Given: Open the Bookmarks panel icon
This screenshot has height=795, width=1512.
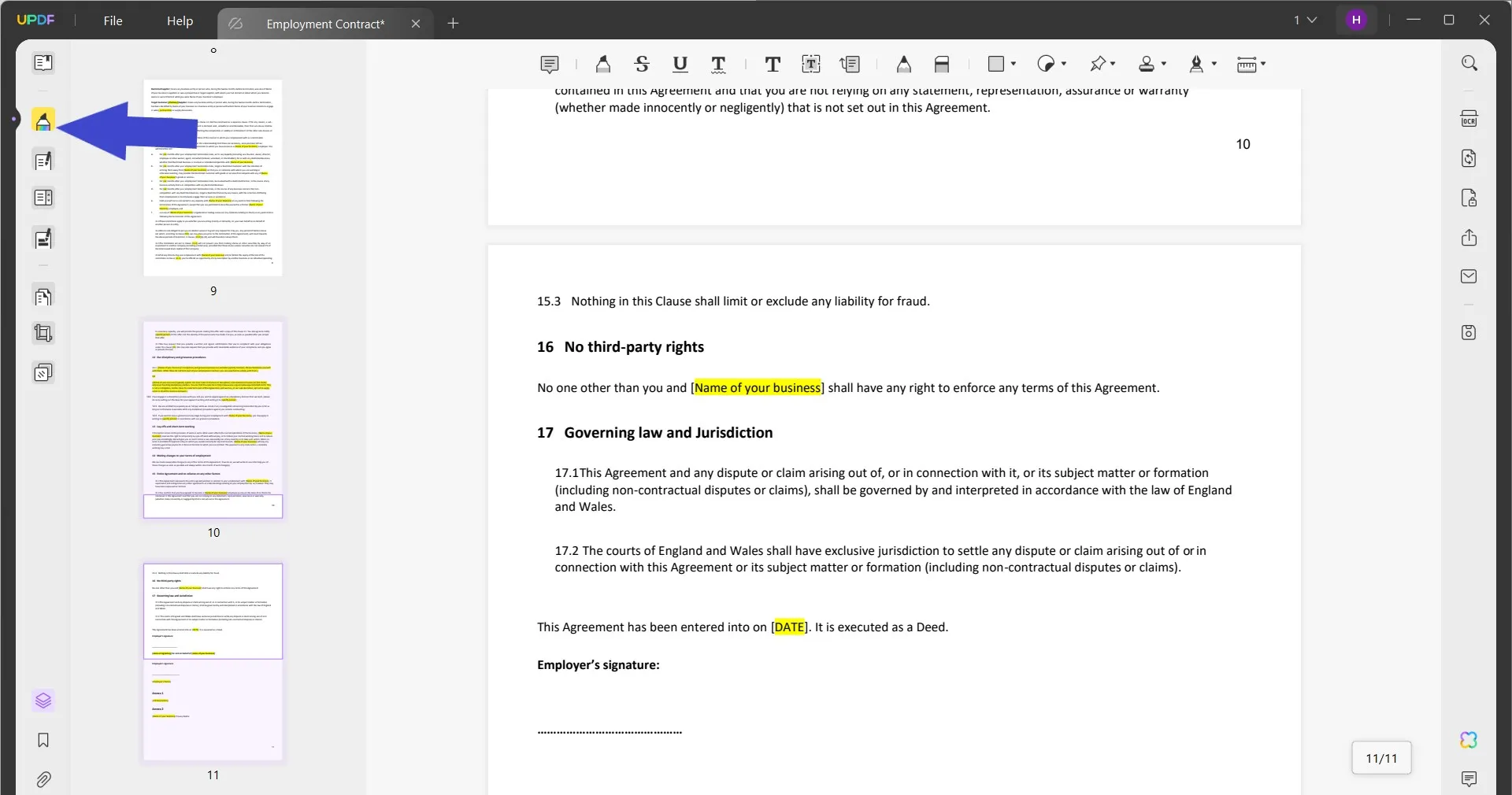Looking at the screenshot, I should 43,740.
